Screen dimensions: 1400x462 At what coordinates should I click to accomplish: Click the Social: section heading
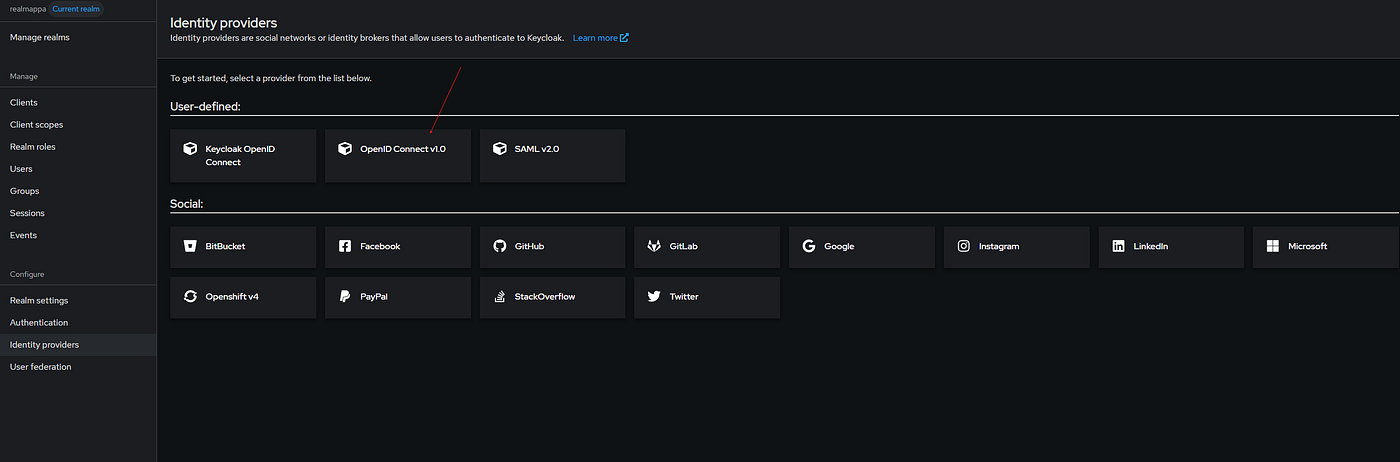pos(187,203)
